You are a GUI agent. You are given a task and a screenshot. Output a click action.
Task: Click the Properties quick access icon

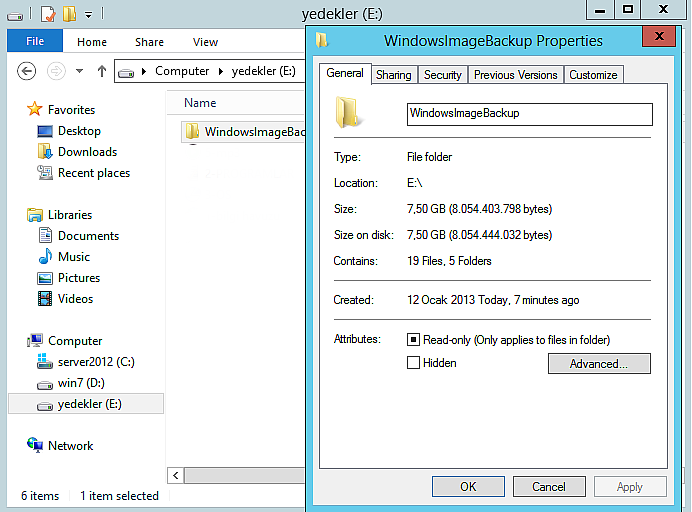click(48, 14)
